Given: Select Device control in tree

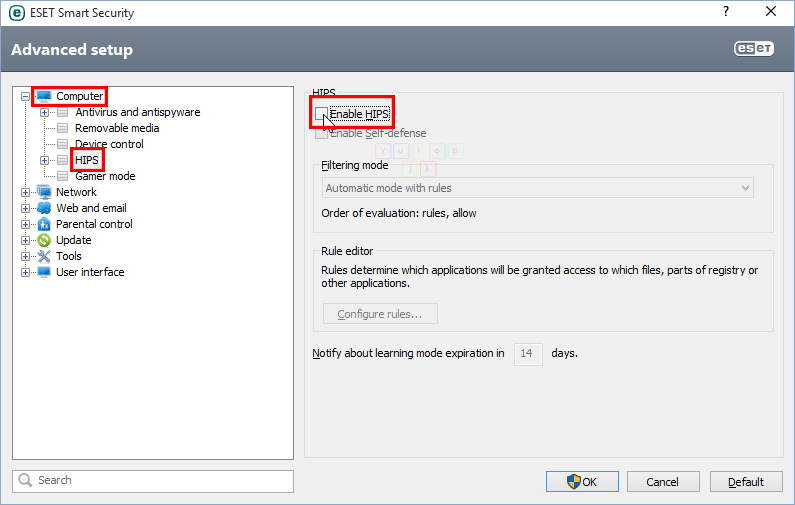Looking at the screenshot, I should click(x=109, y=144).
